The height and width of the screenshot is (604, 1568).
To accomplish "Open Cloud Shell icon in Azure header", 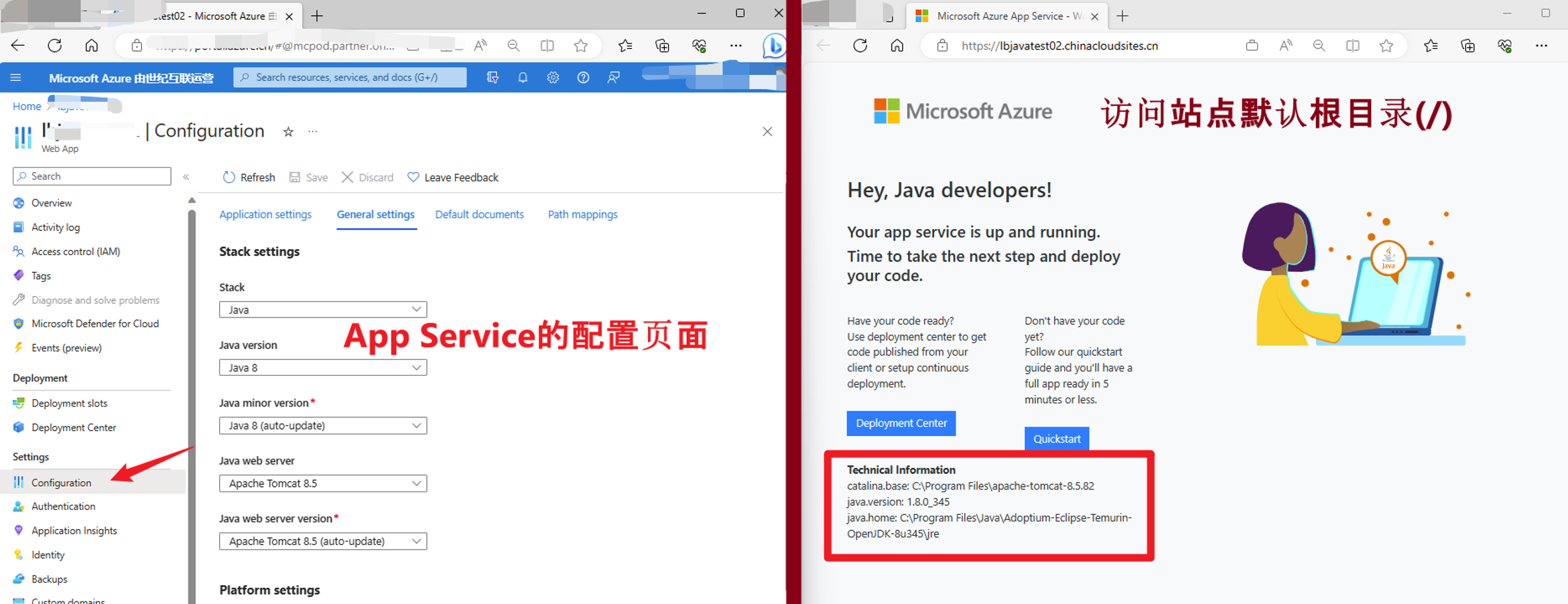I will pyautogui.click(x=493, y=78).
